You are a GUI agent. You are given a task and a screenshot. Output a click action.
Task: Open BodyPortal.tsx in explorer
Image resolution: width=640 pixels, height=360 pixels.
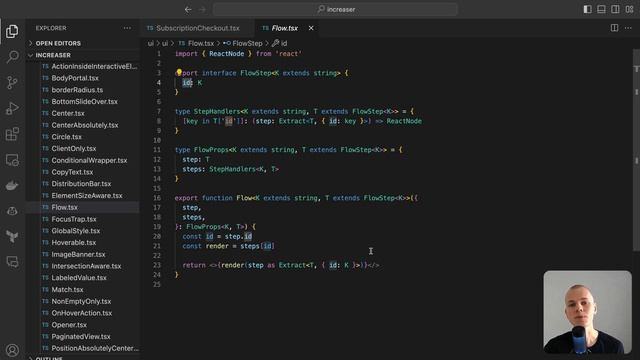click(x=75, y=78)
